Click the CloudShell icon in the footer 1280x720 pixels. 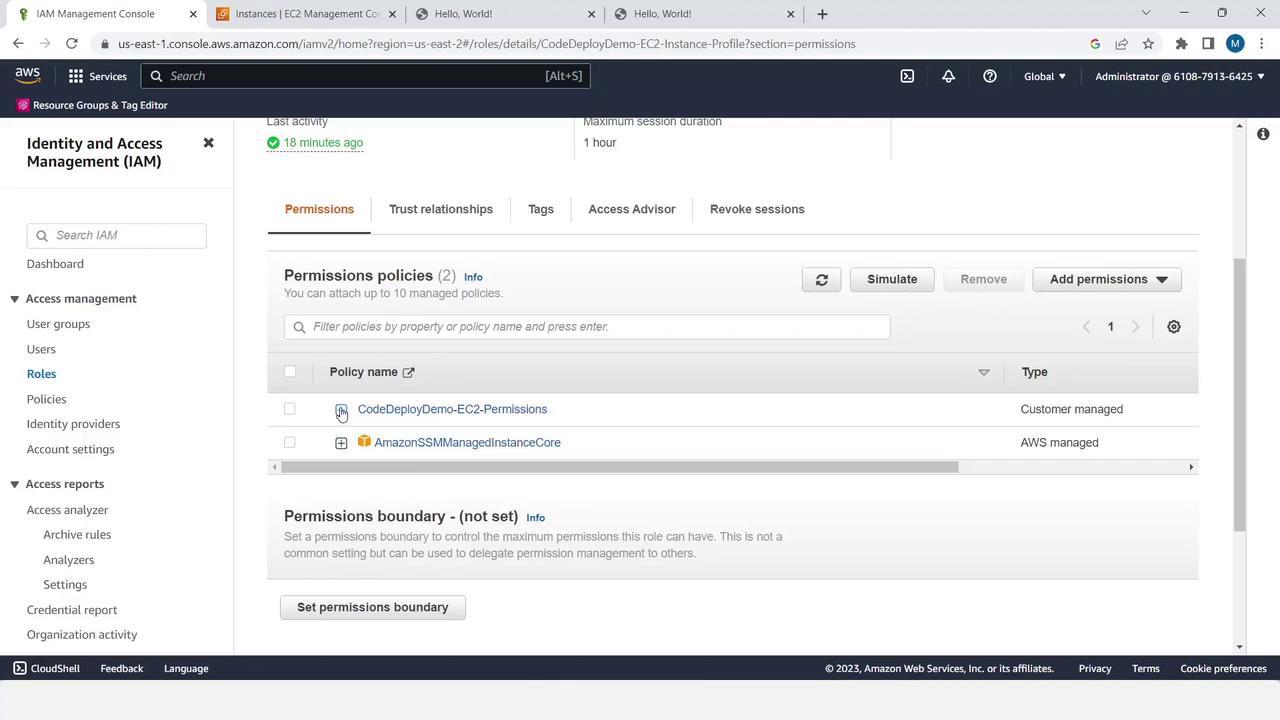19,668
